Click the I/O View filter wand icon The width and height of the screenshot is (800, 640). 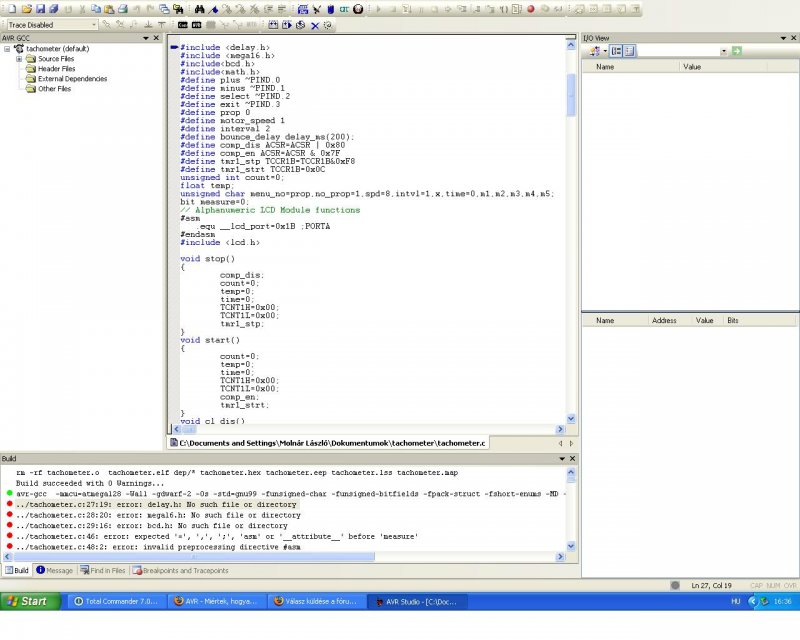click(x=595, y=51)
